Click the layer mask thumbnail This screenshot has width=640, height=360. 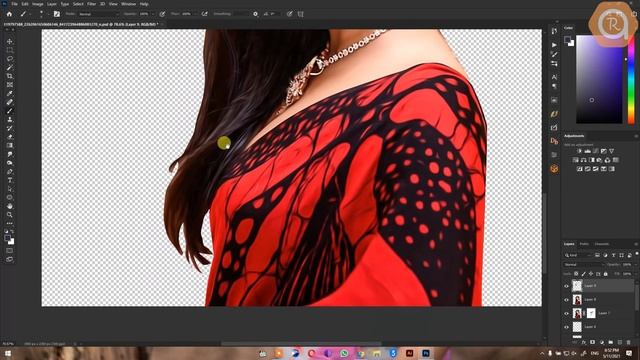click(x=591, y=313)
